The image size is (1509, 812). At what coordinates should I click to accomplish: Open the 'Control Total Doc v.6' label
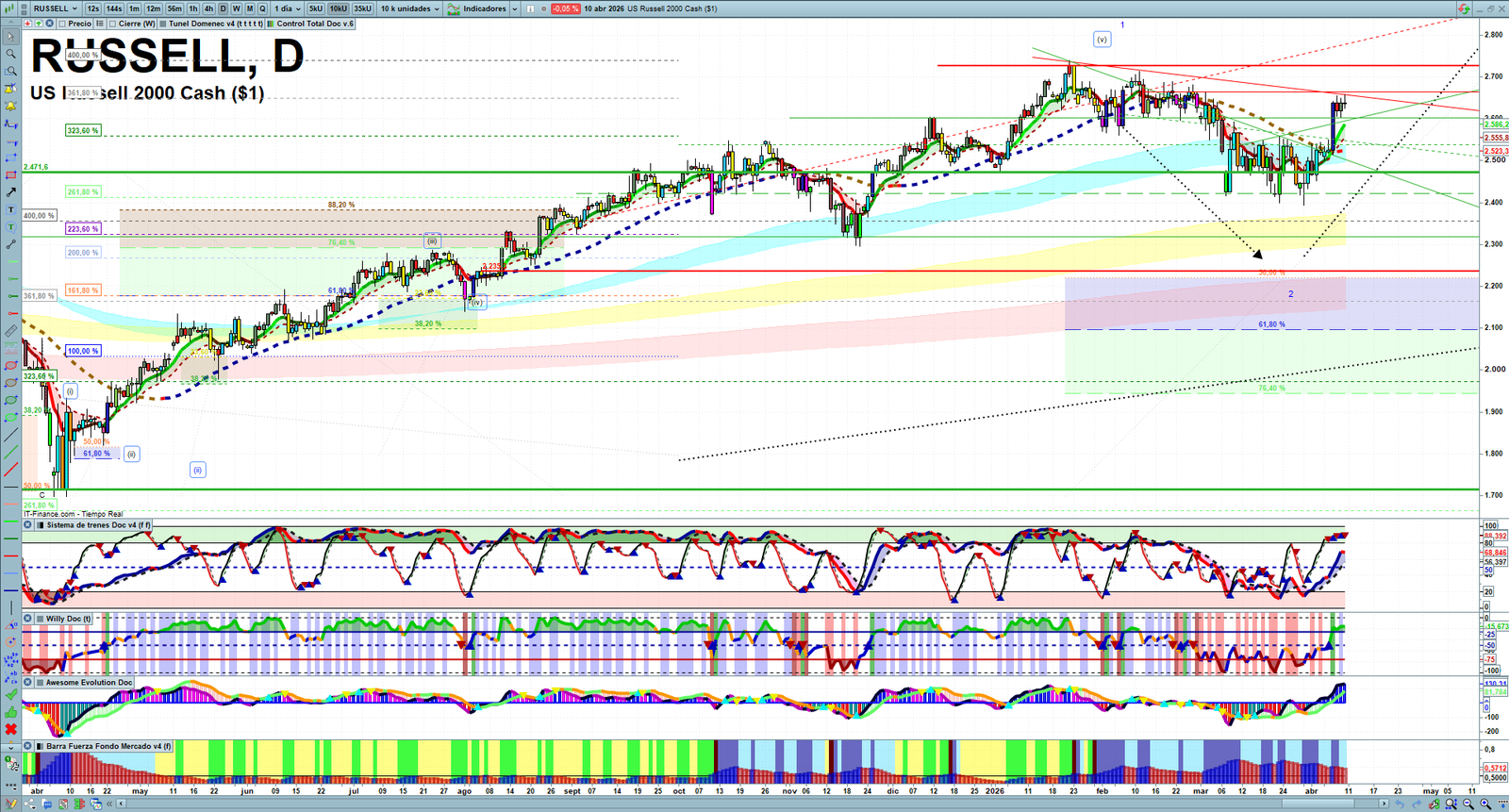(315, 24)
